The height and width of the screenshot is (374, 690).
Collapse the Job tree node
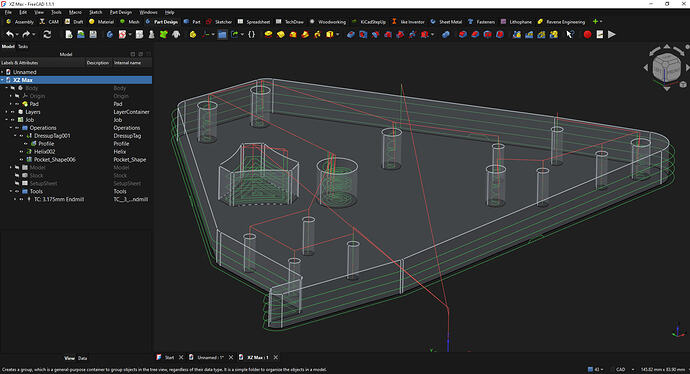(x=7, y=120)
